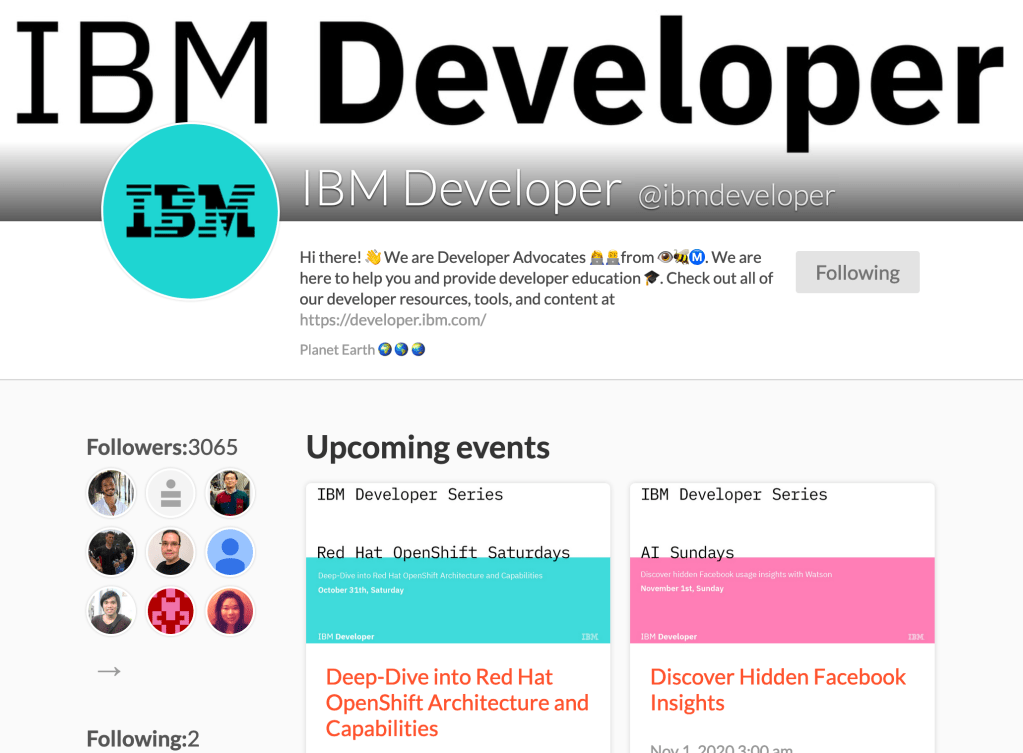Click the teal circular IBM avatar
The image size is (1023, 753).
tap(190, 210)
